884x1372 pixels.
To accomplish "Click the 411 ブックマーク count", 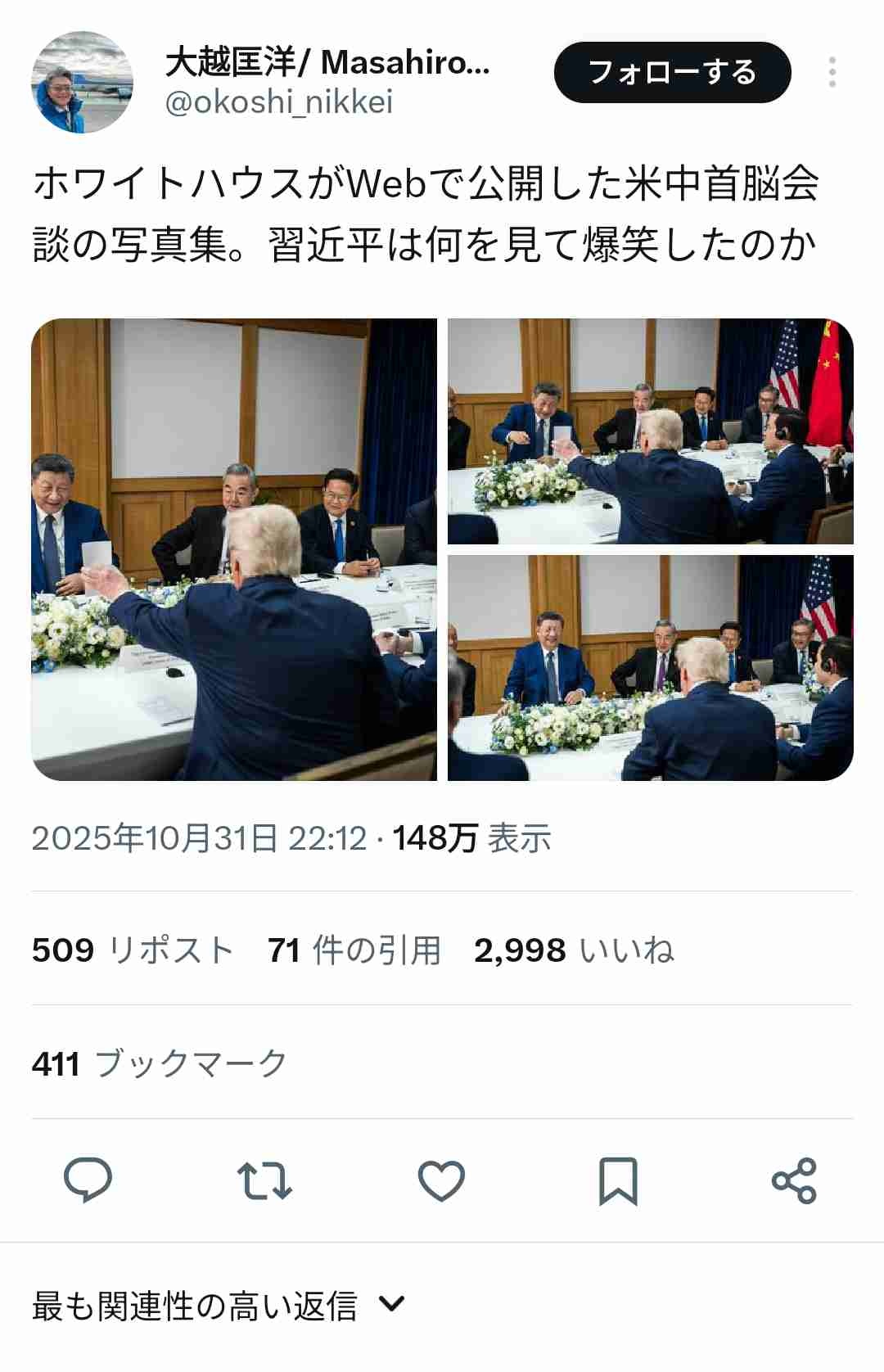I will (160, 1064).
